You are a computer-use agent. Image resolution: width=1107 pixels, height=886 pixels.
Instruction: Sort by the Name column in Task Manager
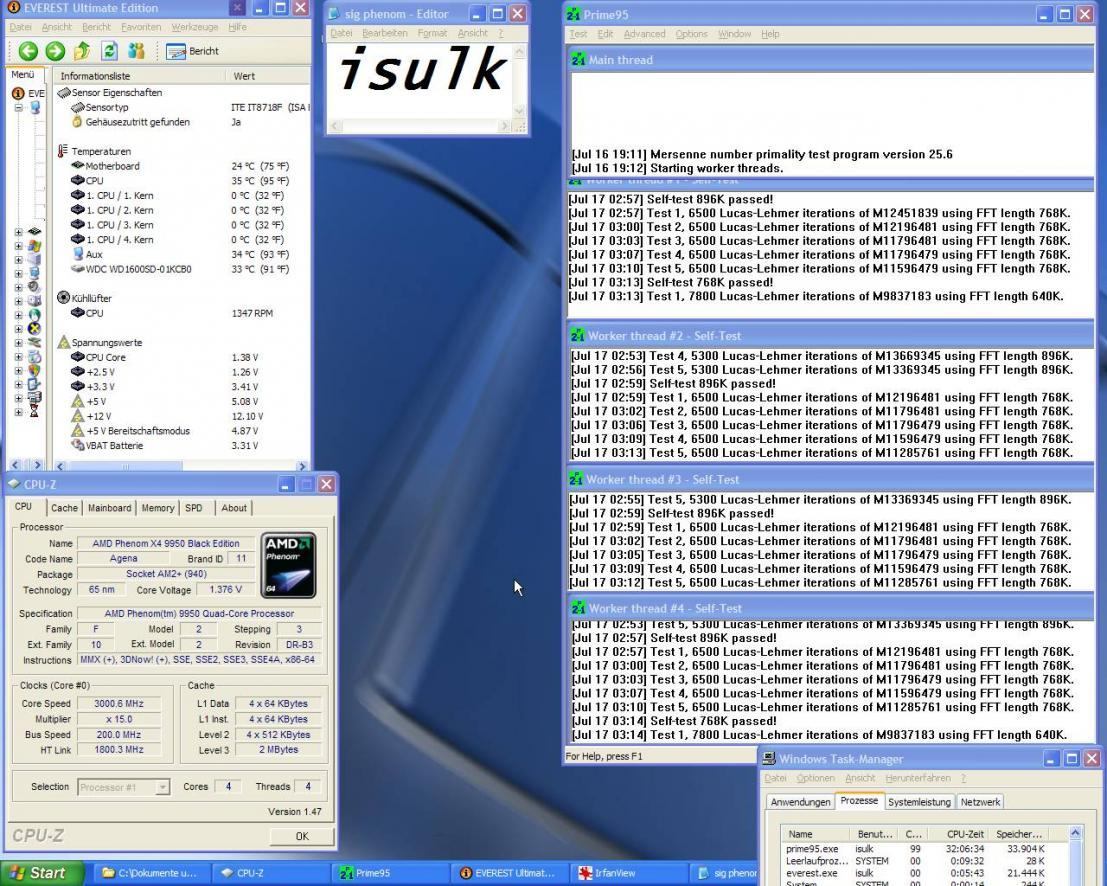[x=815, y=834]
